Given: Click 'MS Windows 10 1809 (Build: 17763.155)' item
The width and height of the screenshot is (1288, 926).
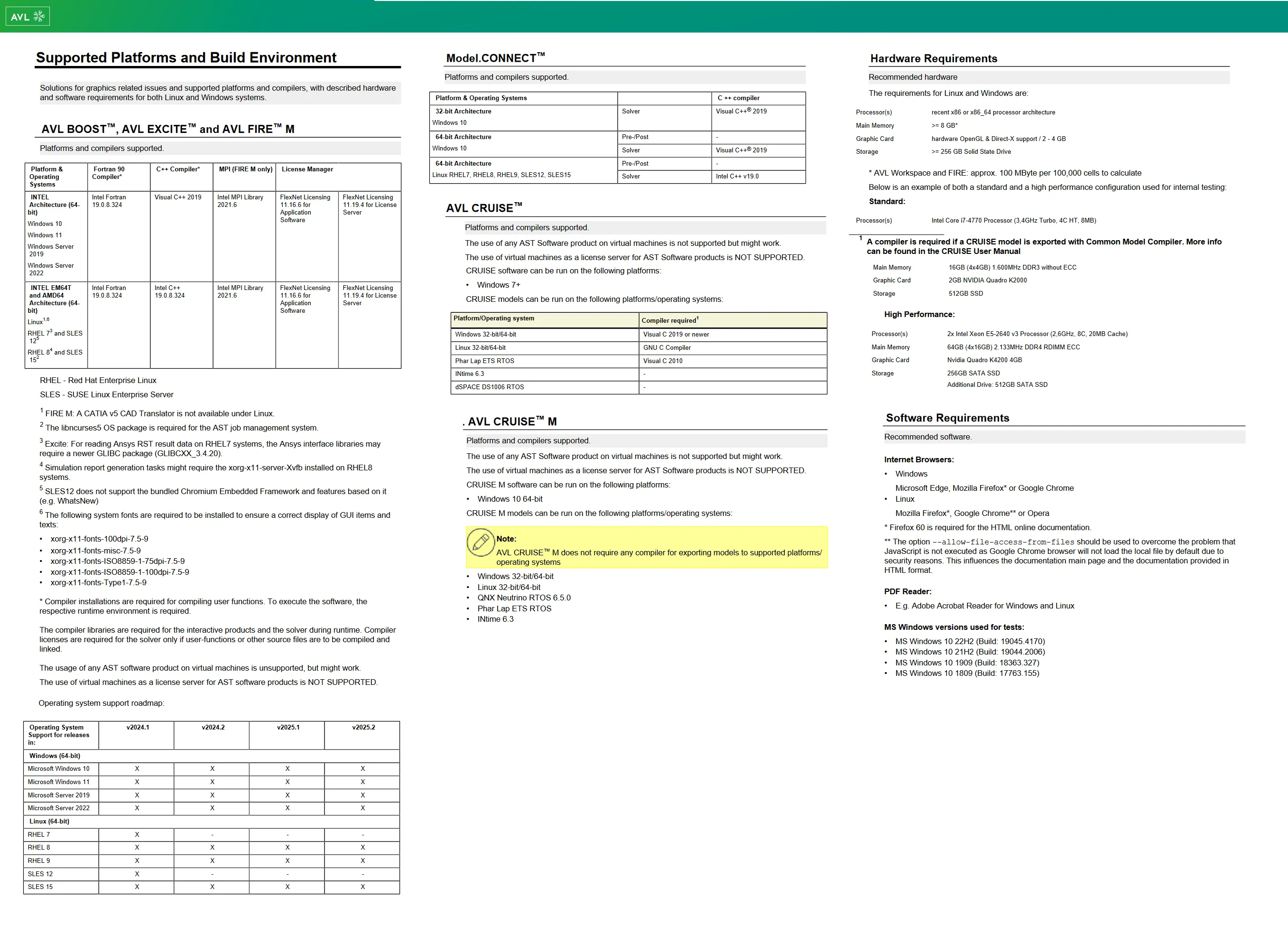Looking at the screenshot, I should coord(966,673).
